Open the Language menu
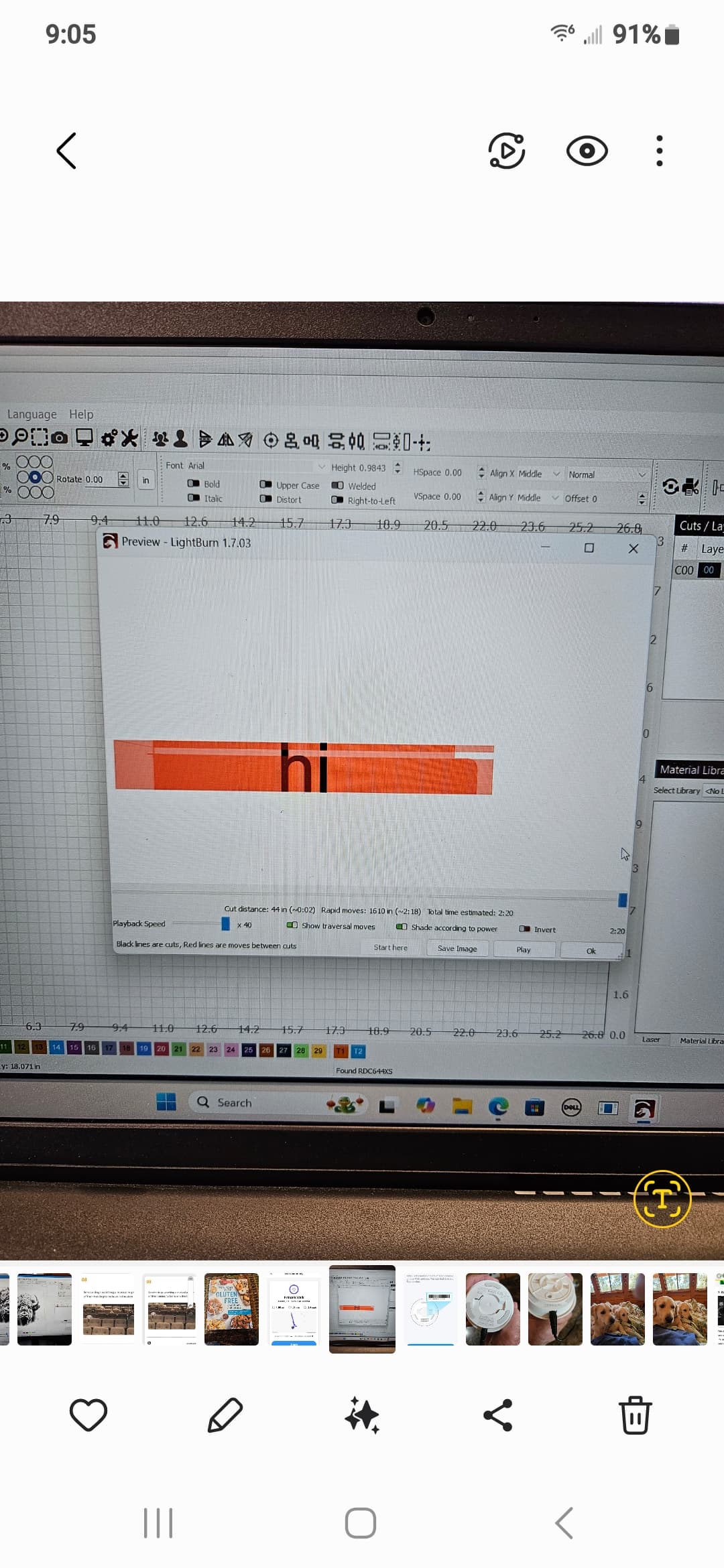 point(32,414)
